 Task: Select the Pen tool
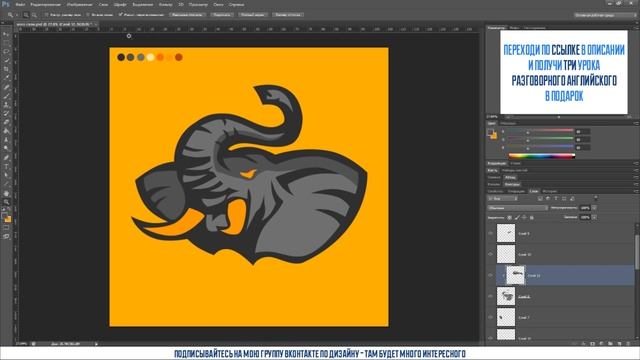pos(6,158)
